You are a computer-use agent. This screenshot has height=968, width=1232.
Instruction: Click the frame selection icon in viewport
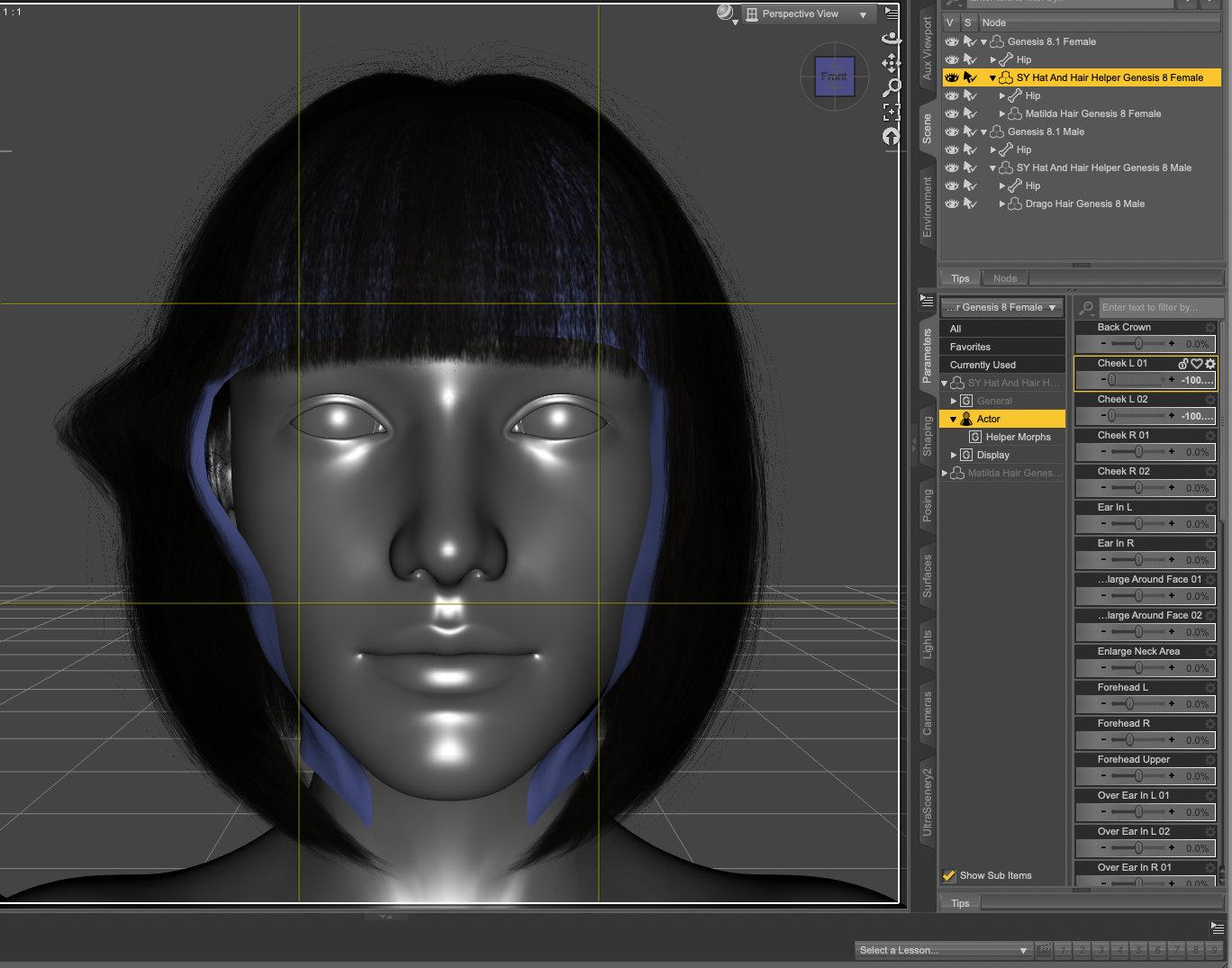(891, 112)
